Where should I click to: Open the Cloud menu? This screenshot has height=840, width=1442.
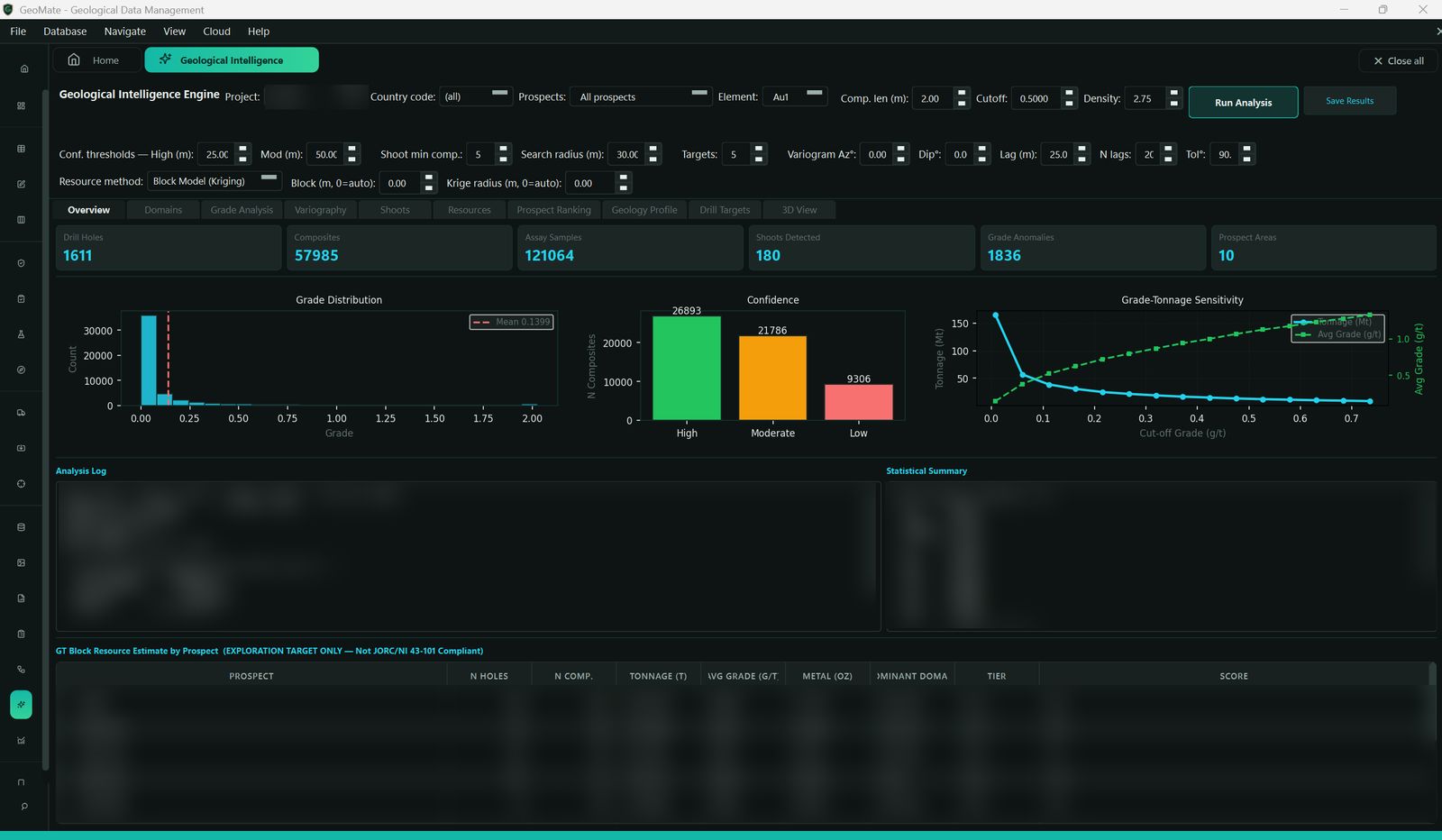tap(216, 32)
